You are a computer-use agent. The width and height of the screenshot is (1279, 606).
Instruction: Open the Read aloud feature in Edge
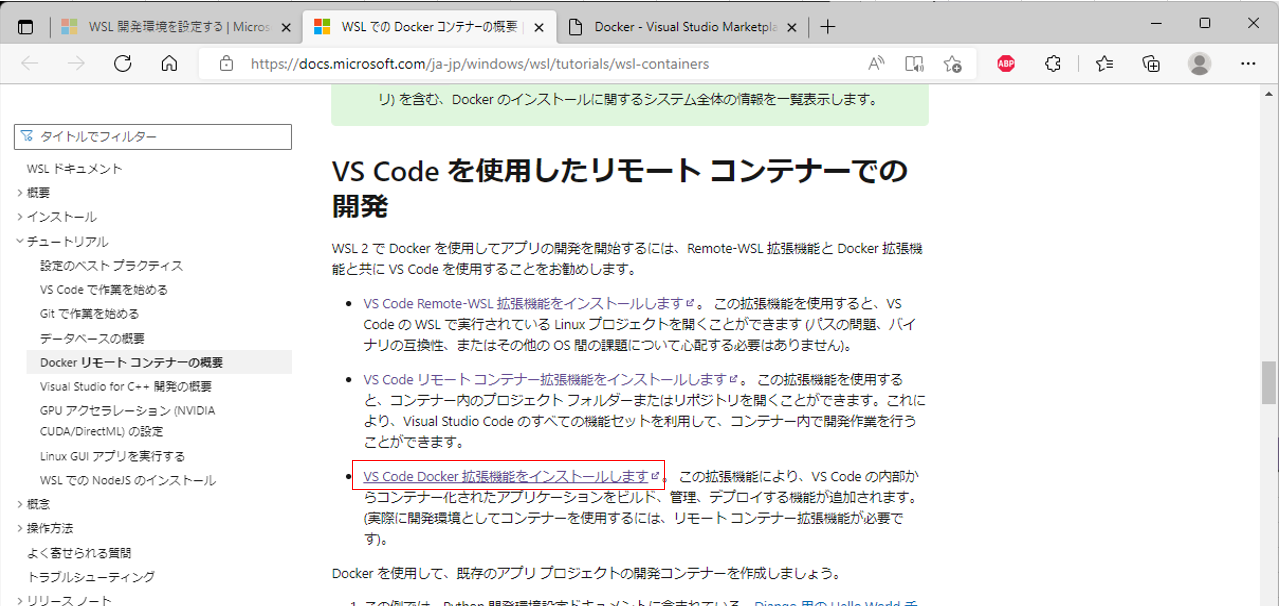[875, 62]
